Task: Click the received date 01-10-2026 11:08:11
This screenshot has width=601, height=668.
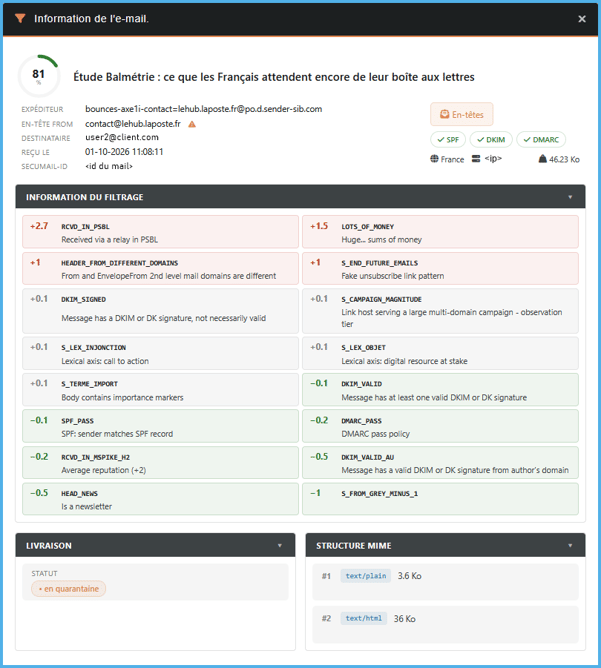Action: click(x=124, y=152)
